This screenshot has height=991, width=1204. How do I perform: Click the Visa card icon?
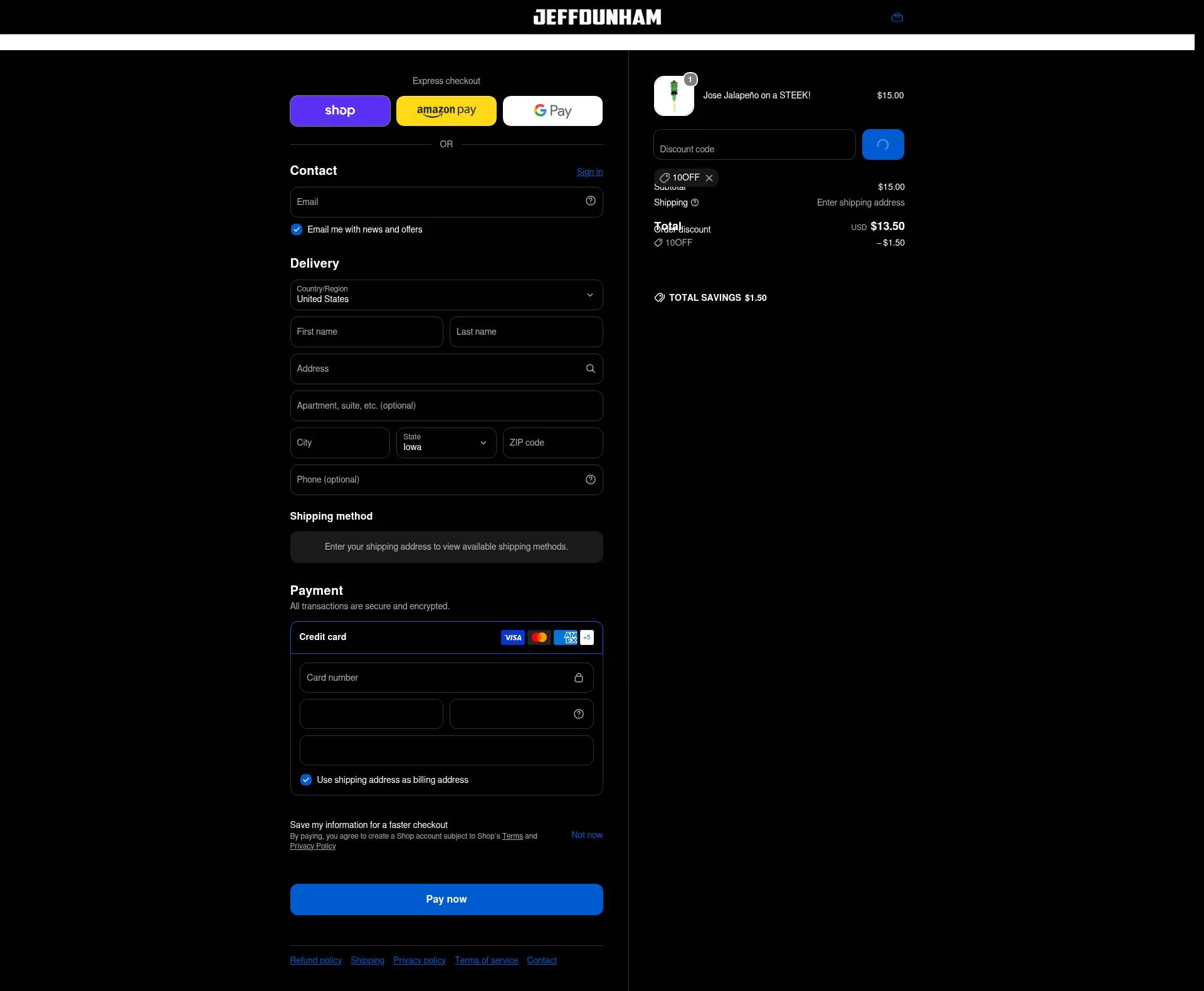point(513,637)
